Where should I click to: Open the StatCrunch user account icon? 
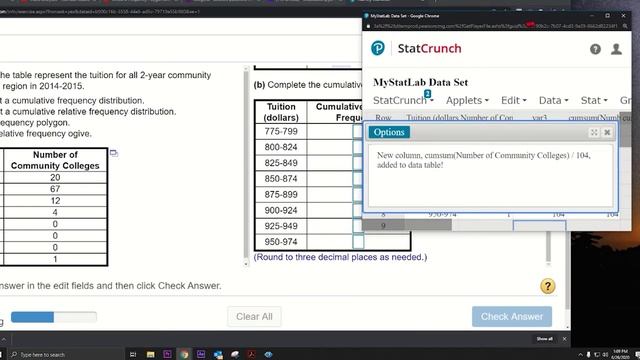pos(616,49)
